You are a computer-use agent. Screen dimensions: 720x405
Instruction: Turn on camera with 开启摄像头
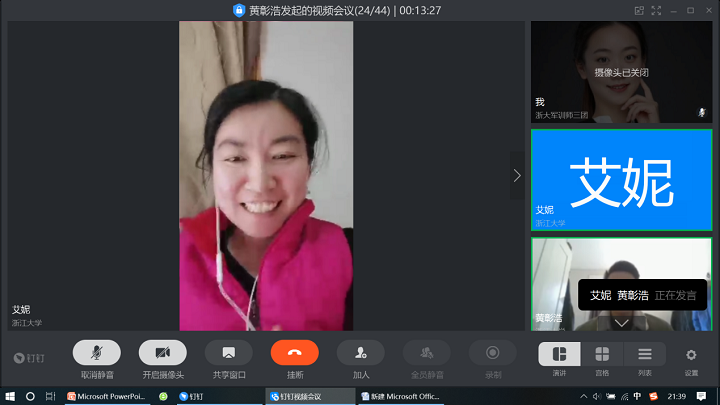(162, 353)
